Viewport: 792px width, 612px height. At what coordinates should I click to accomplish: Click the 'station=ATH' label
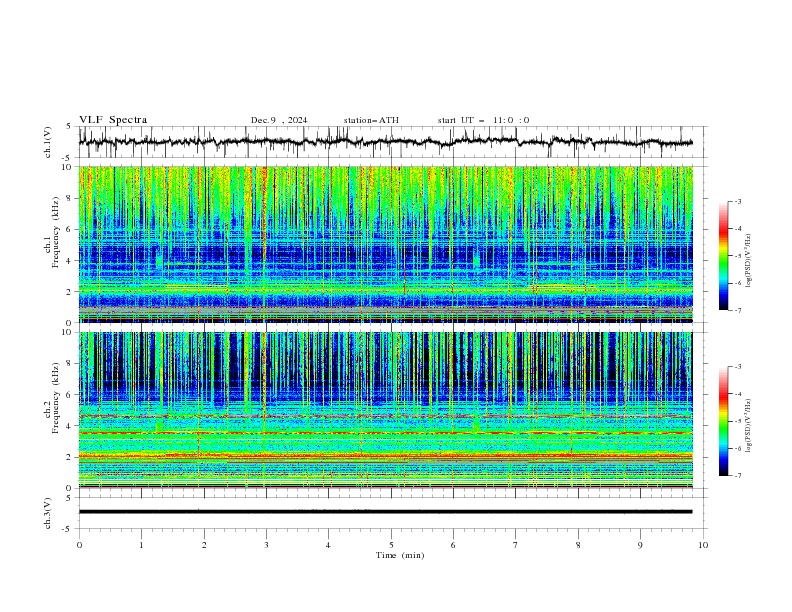(371, 120)
